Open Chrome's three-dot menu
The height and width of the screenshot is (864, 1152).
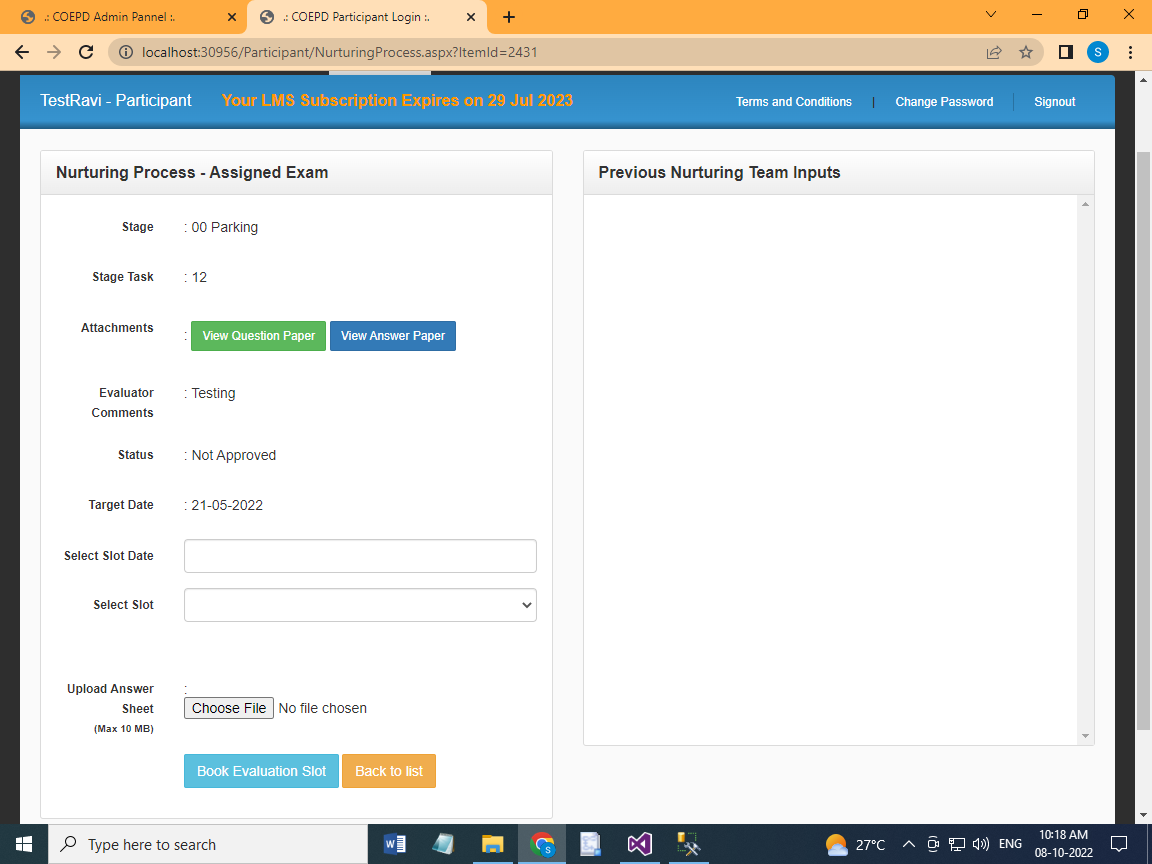(1131, 52)
